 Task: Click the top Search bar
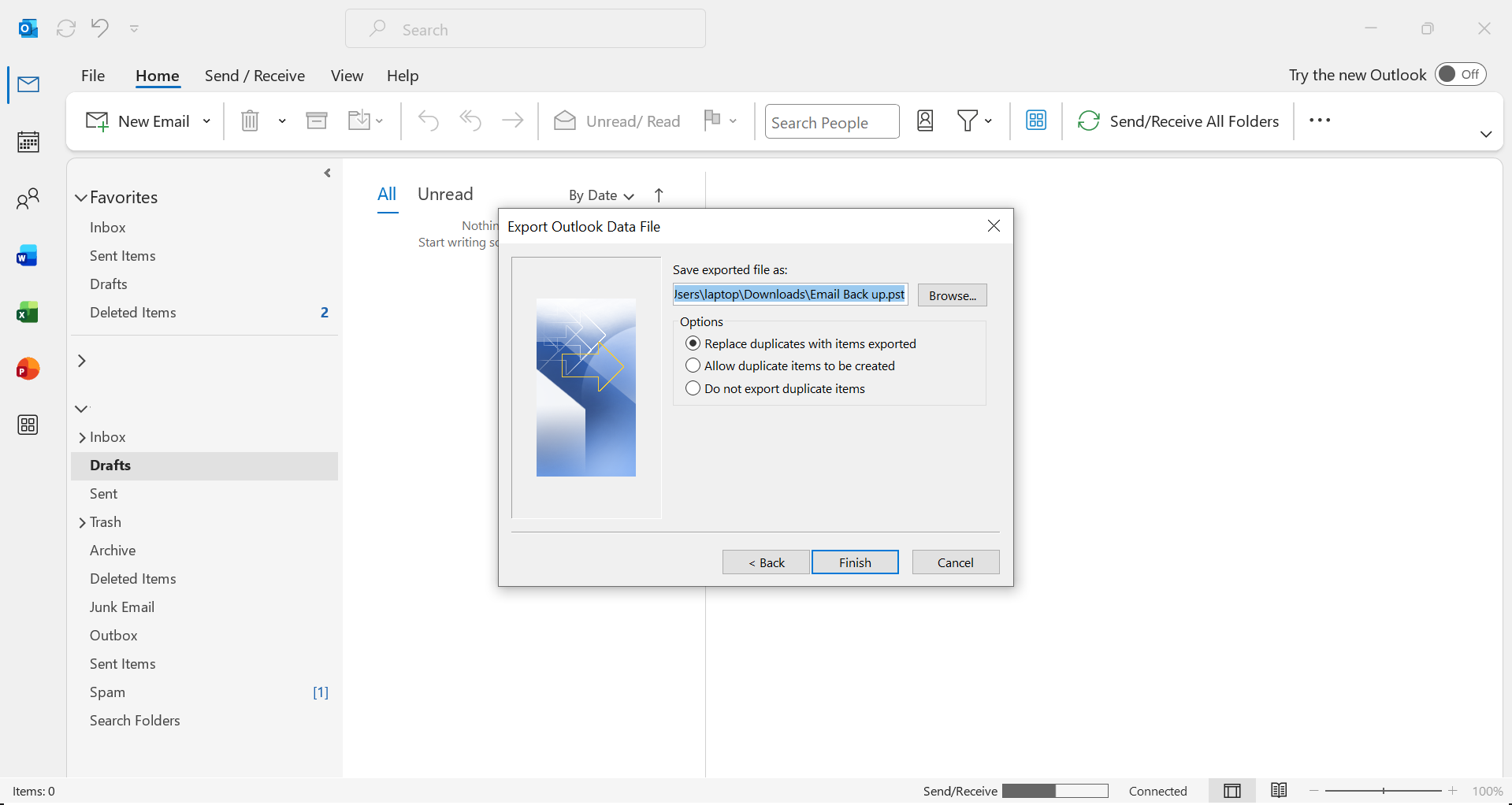[x=526, y=29]
